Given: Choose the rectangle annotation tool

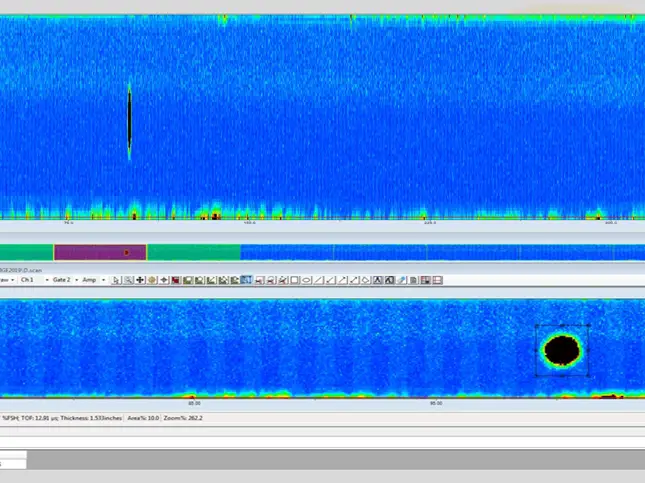Looking at the screenshot, I should click(x=295, y=280).
